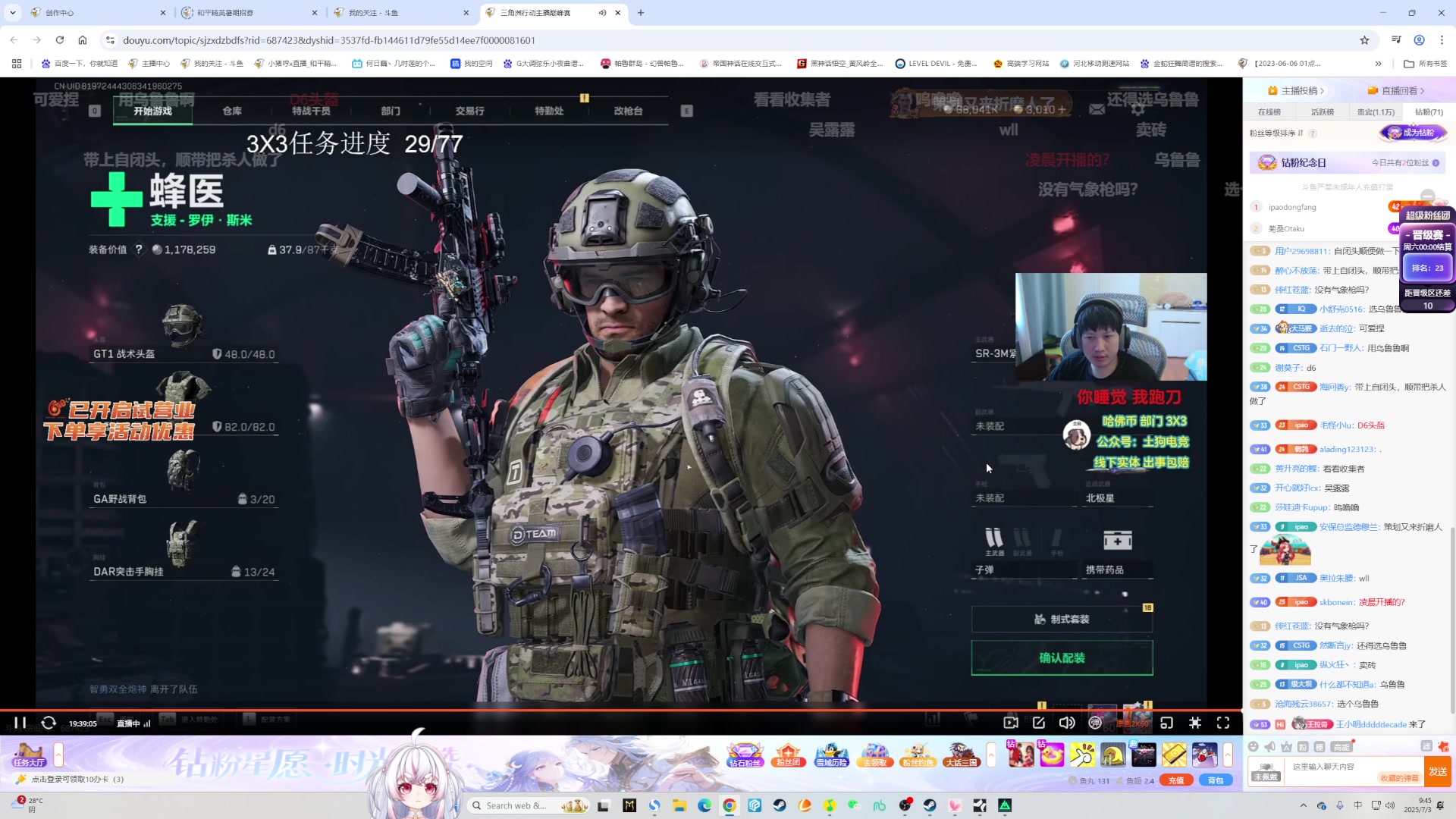The width and height of the screenshot is (1456, 819).
Task: Select the 仓库 tab in game menu
Action: click(x=232, y=111)
